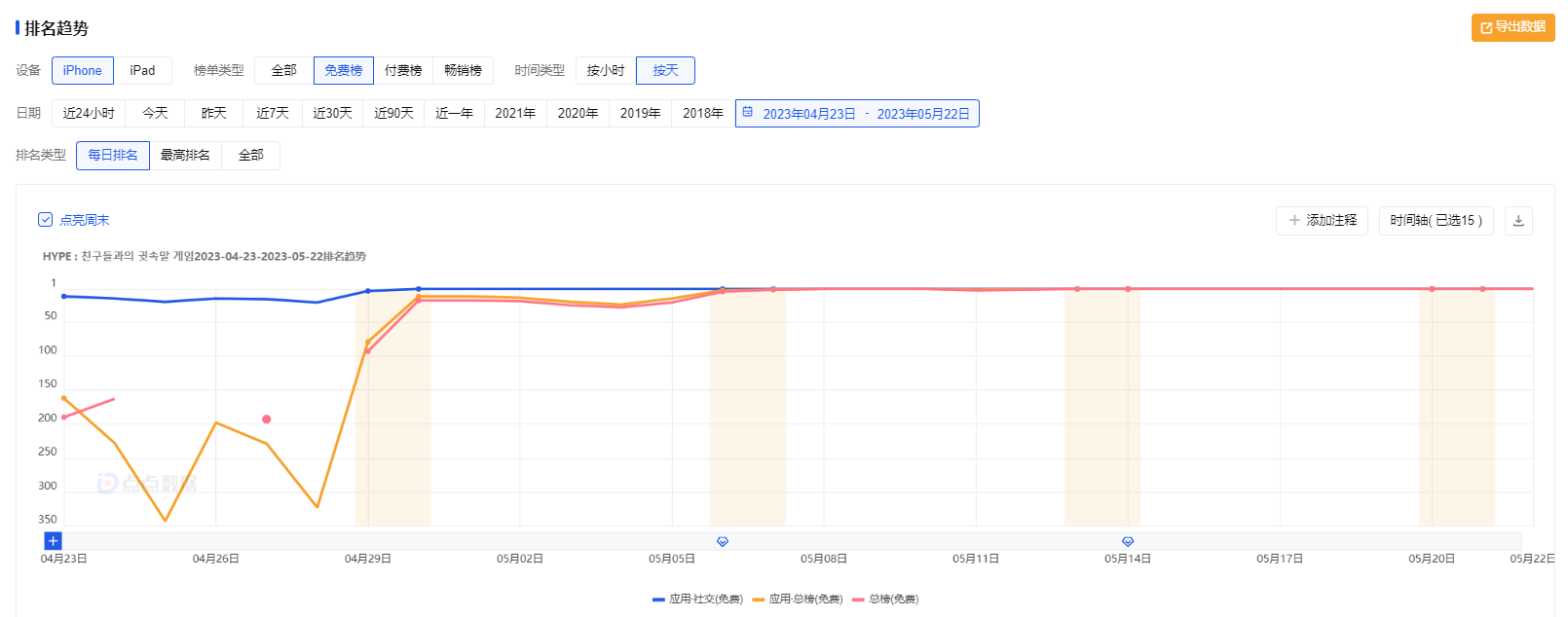Click the calendar icon in date range
The width and height of the screenshot is (1568, 617).
pyautogui.click(x=748, y=113)
